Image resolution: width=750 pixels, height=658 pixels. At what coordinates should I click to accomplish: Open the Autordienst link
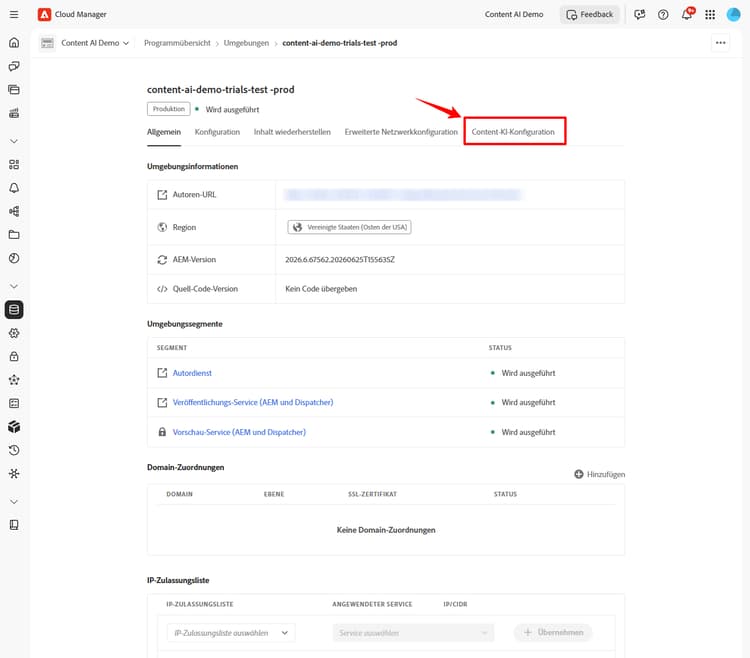[x=192, y=373]
